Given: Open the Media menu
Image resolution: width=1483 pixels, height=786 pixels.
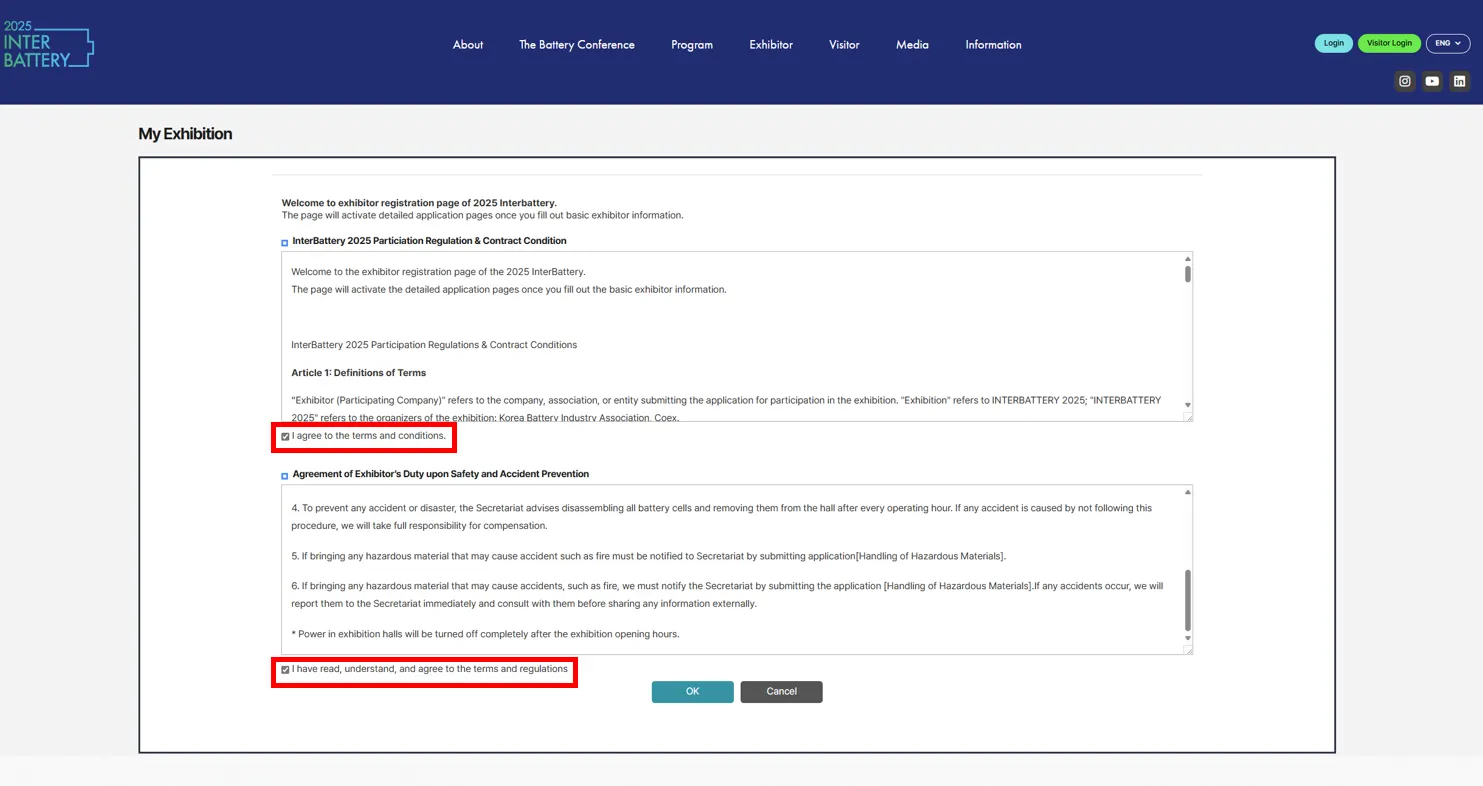Looking at the screenshot, I should click(912, 45).
